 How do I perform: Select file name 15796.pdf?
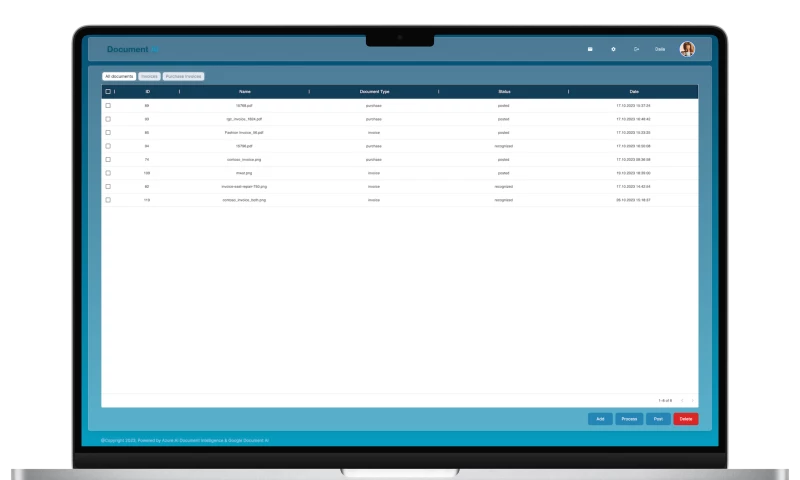(x=244, y=146)
